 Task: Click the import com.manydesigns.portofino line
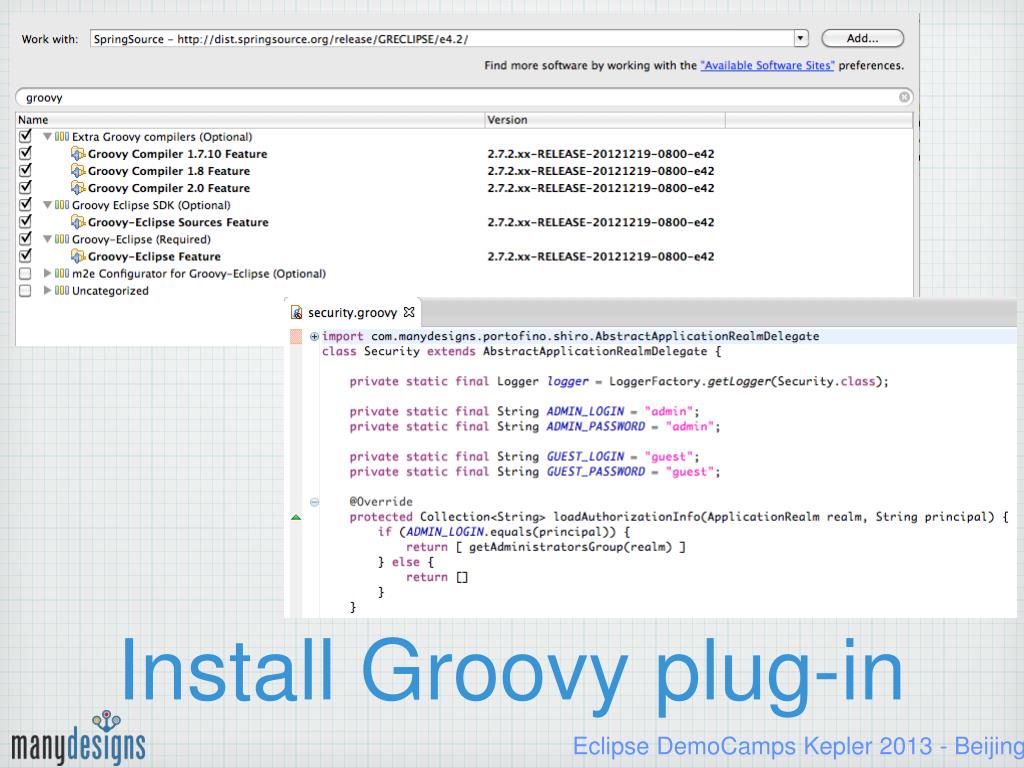(x=570, y=336)
